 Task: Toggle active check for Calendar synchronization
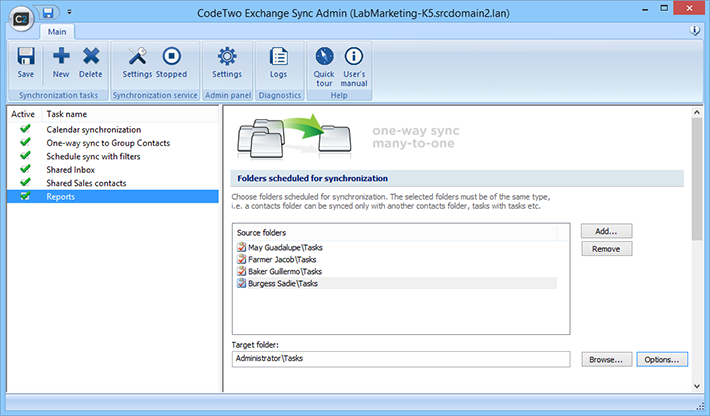(25, 129)
